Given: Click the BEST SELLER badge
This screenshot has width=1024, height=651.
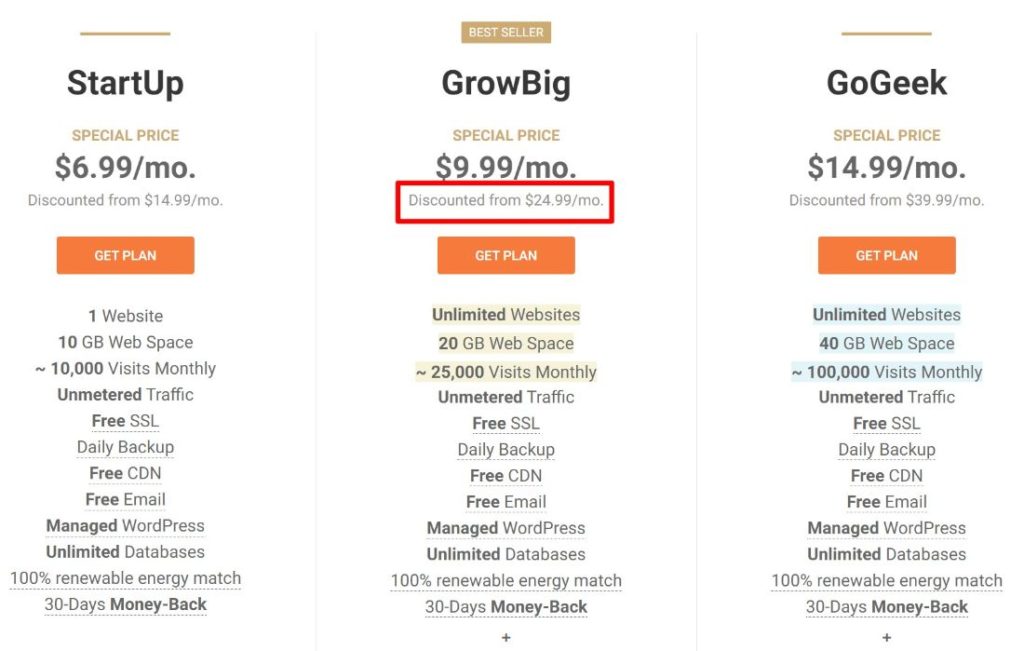Looking at the screenshot, I should [x=506, y=32].
